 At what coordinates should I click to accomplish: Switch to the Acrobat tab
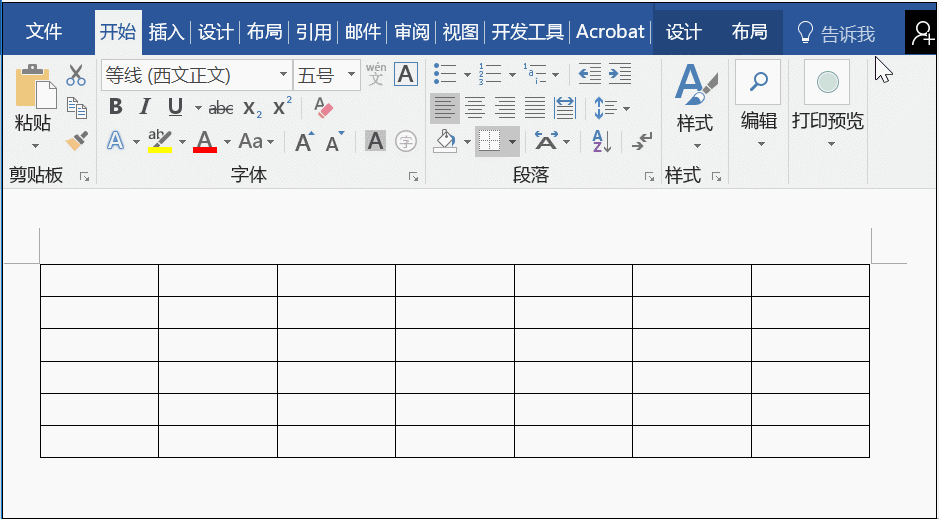pos(610,32)
